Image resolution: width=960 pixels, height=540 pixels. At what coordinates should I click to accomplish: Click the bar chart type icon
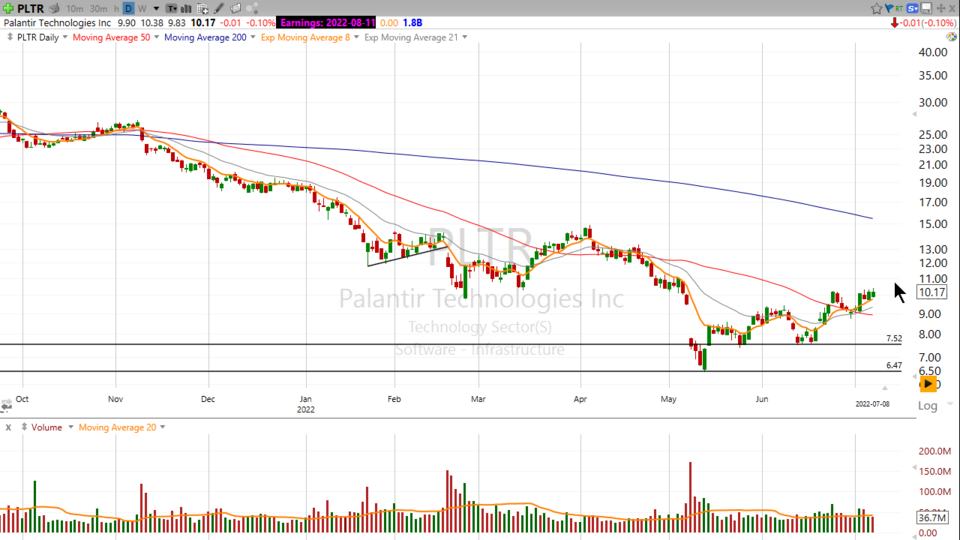(x=186, y=9)
